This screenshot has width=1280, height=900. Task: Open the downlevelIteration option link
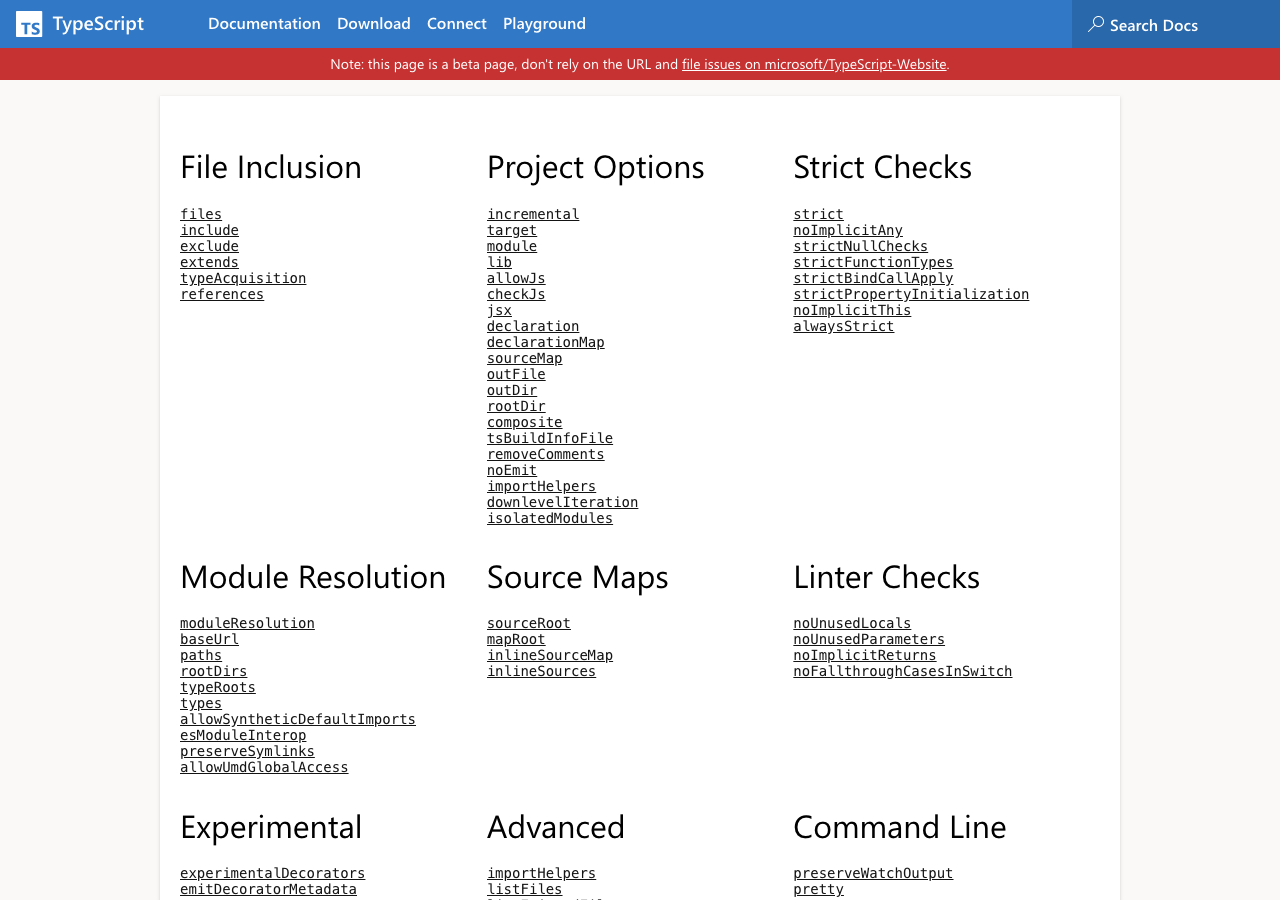[562, 502]
